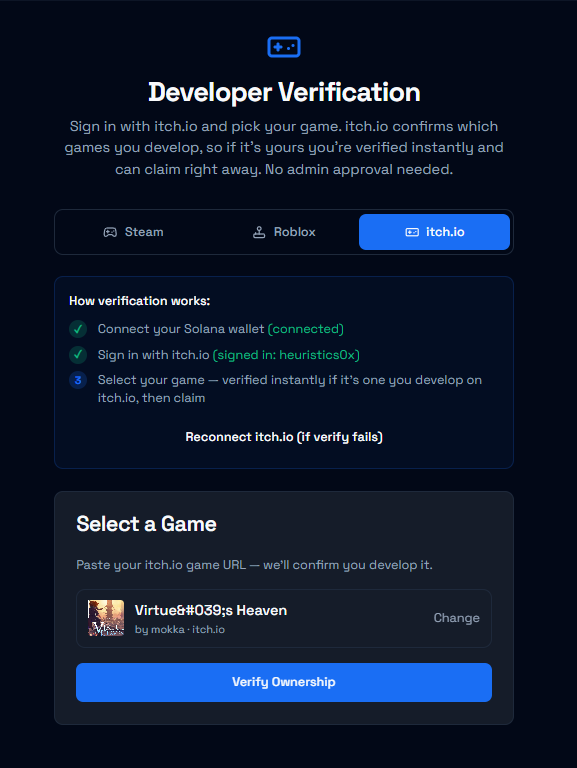Click the itch.io tab gamepad icon
The height and width of the screenshot is (768, 577).
(412, 232)
